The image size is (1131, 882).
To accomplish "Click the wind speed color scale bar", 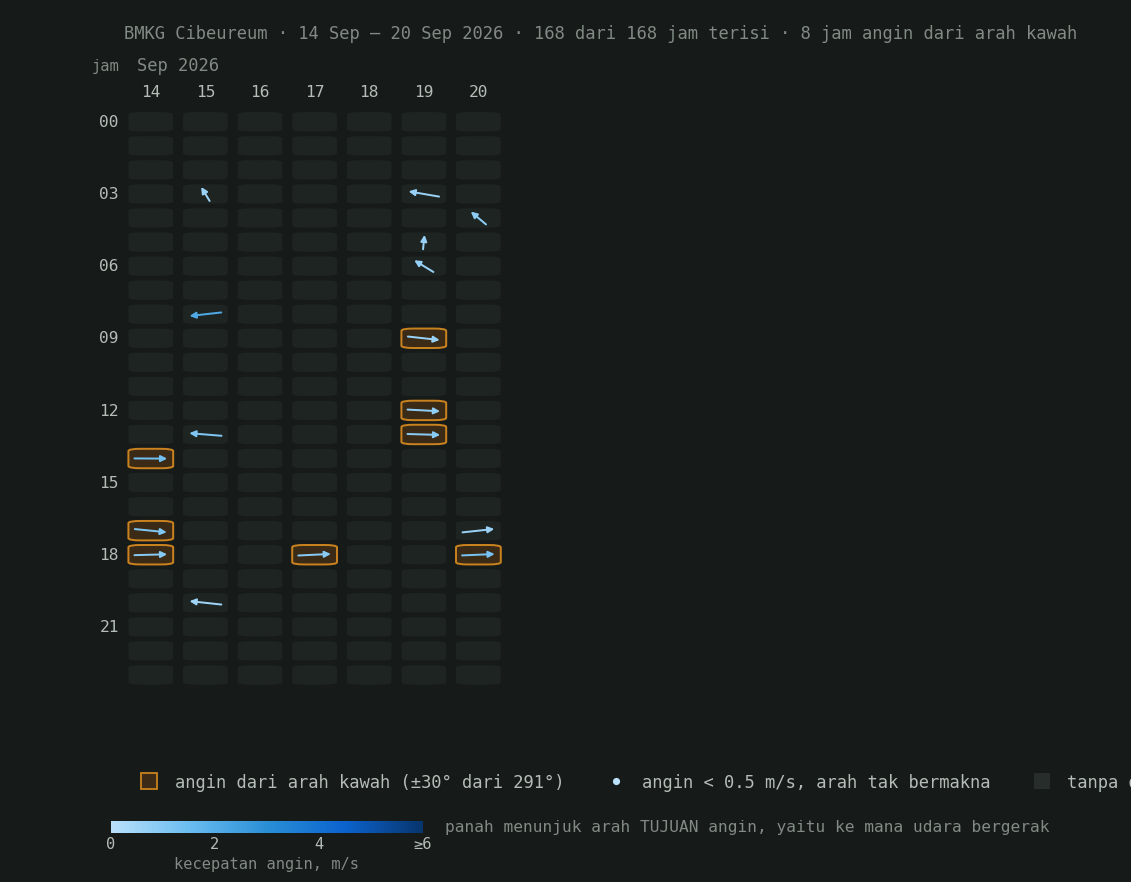I will (x=267, y=826).
